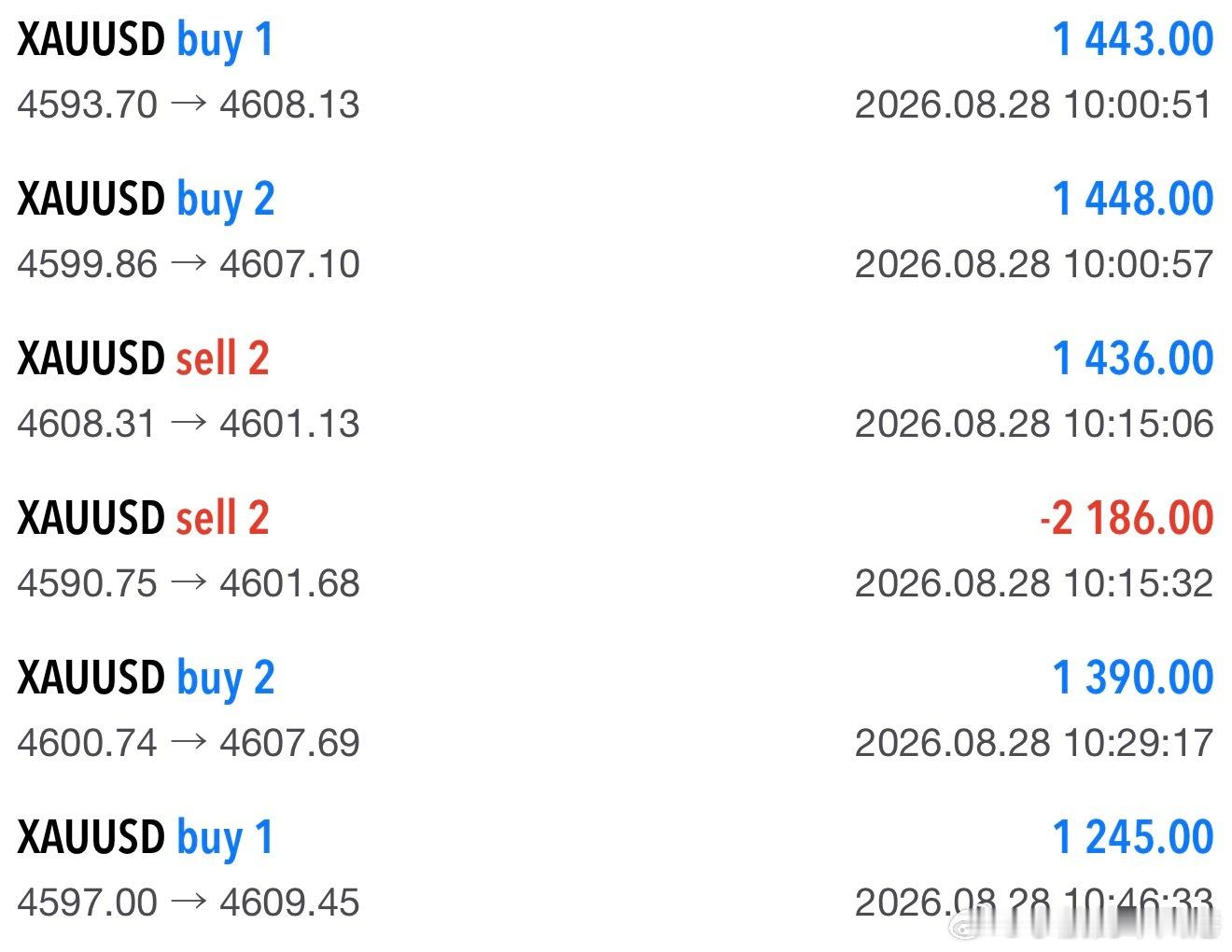
Task: Select the 1 436.00 profit value
Action: point(1132,359)
